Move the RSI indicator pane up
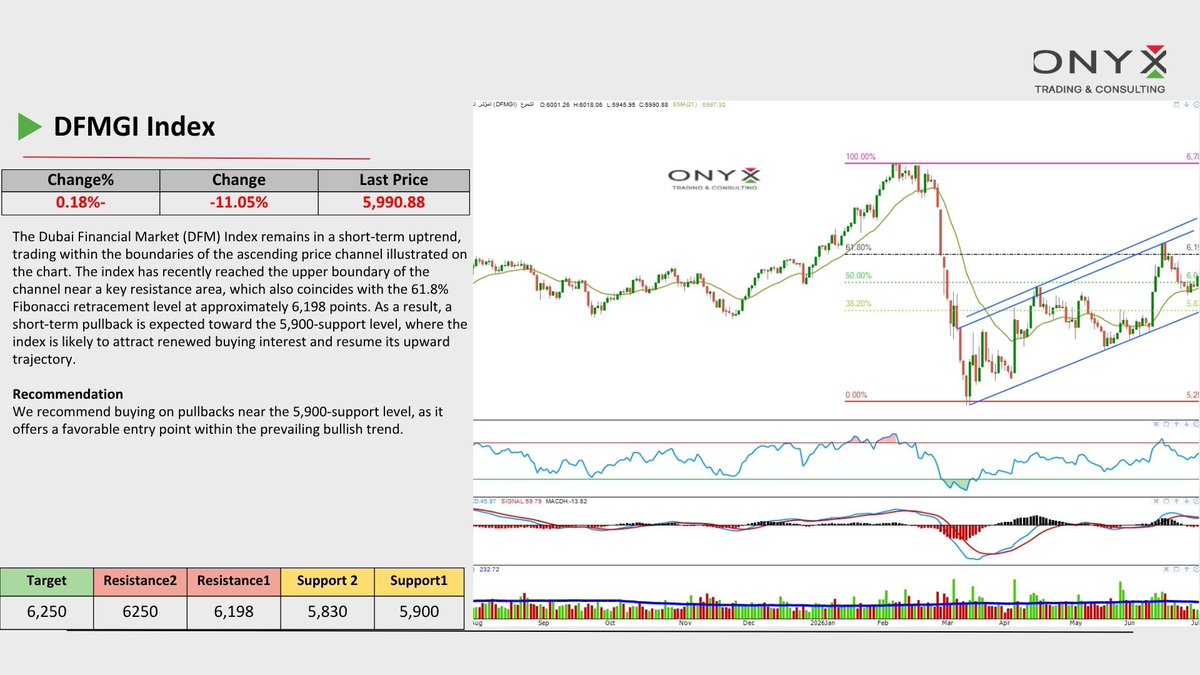The width and height of the screenshot is (1200, 675). (x=1176, y=424)
